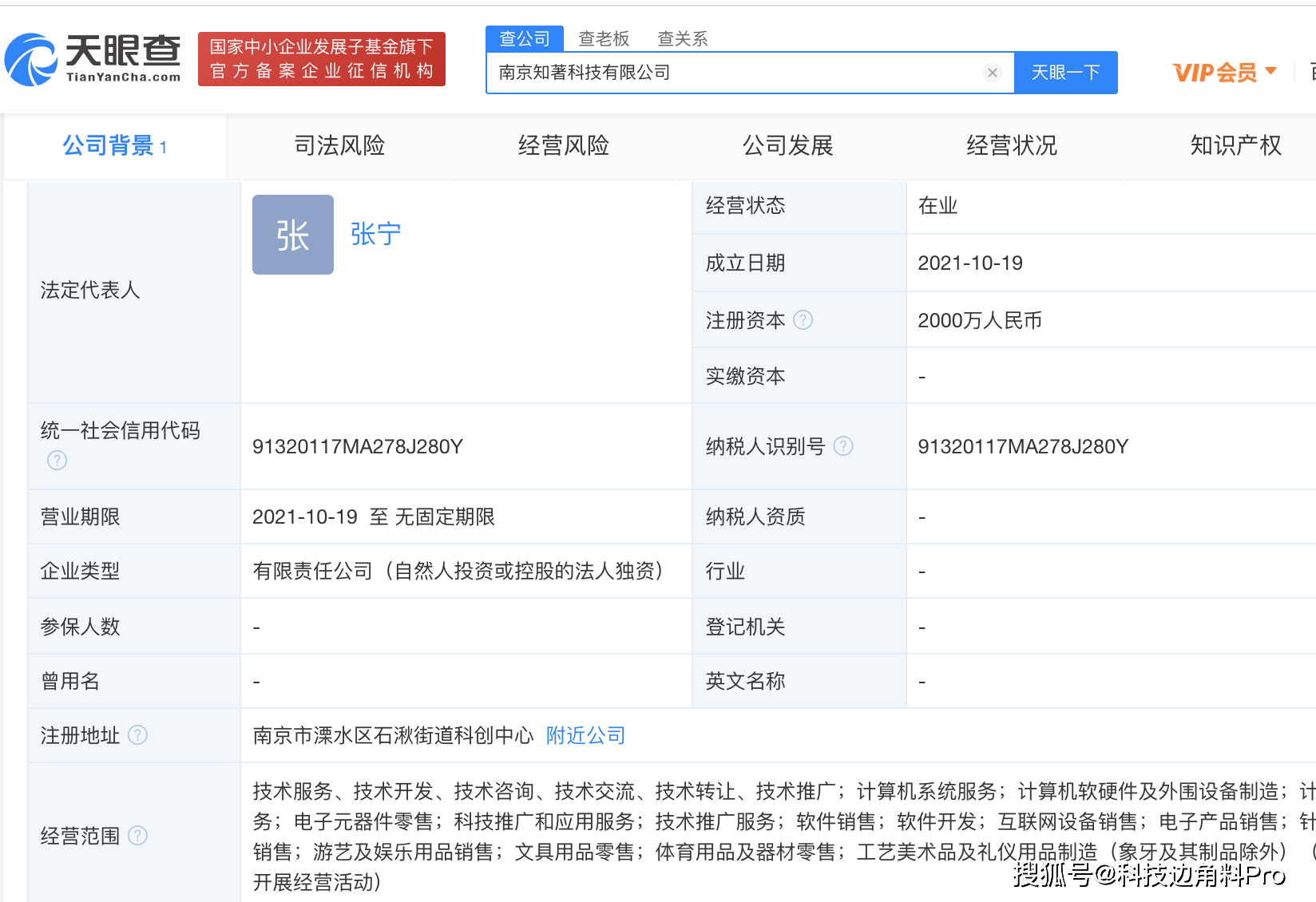Click the 企业类型 label cell

point(134,571)
